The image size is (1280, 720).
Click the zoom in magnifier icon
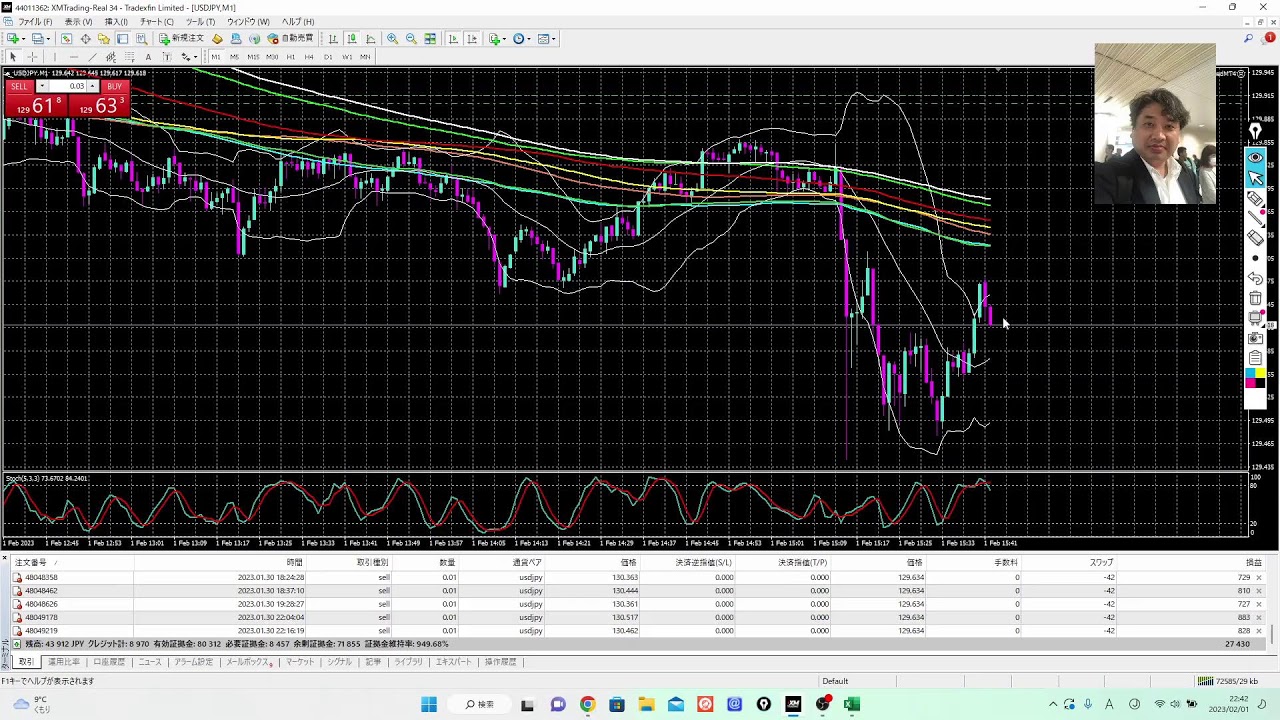click(392, 39)
